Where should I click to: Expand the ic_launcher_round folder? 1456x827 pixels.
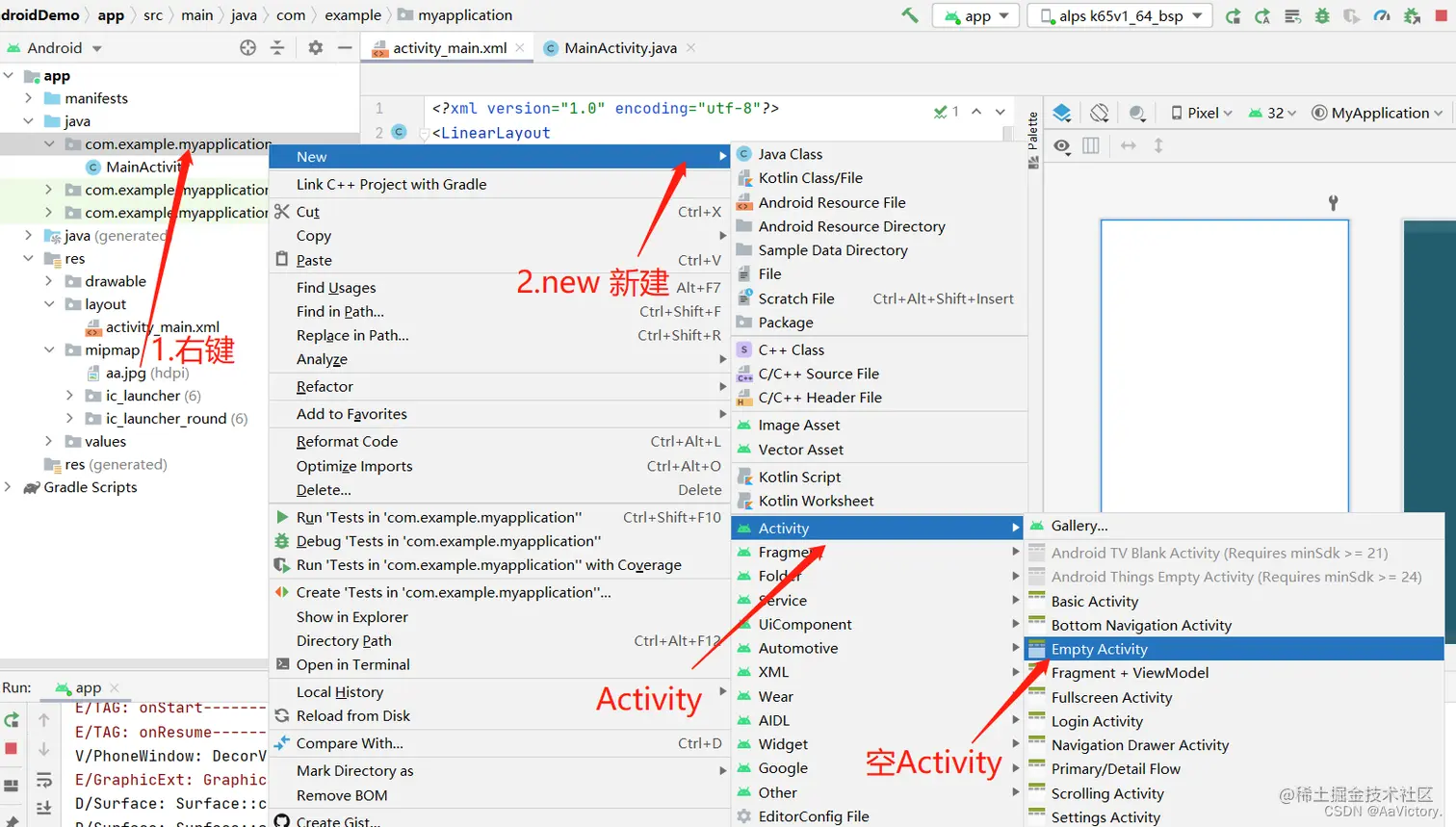pyautogui.click(x=69, y=419)
